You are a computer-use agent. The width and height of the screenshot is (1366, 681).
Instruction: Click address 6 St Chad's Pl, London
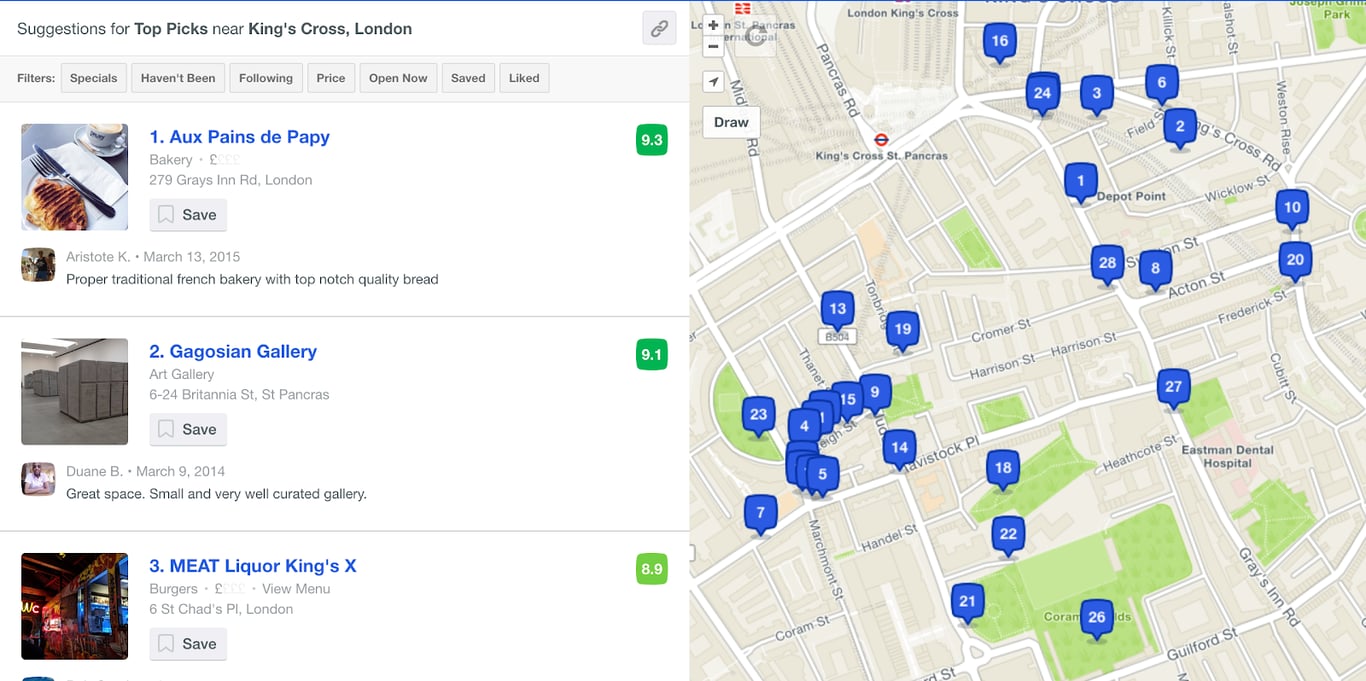pos(221,609)
